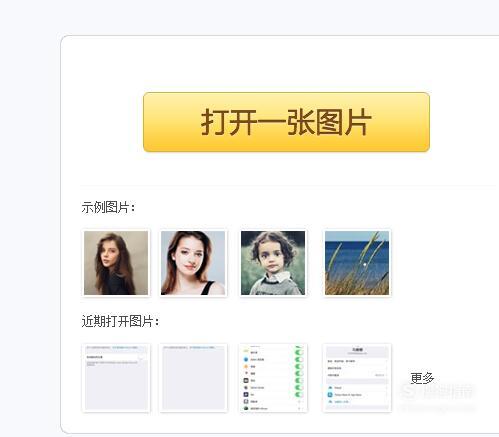This screenshot has height=437, width=499.
Task: Select the third example photo of the little child
Action: coord(273,263)
